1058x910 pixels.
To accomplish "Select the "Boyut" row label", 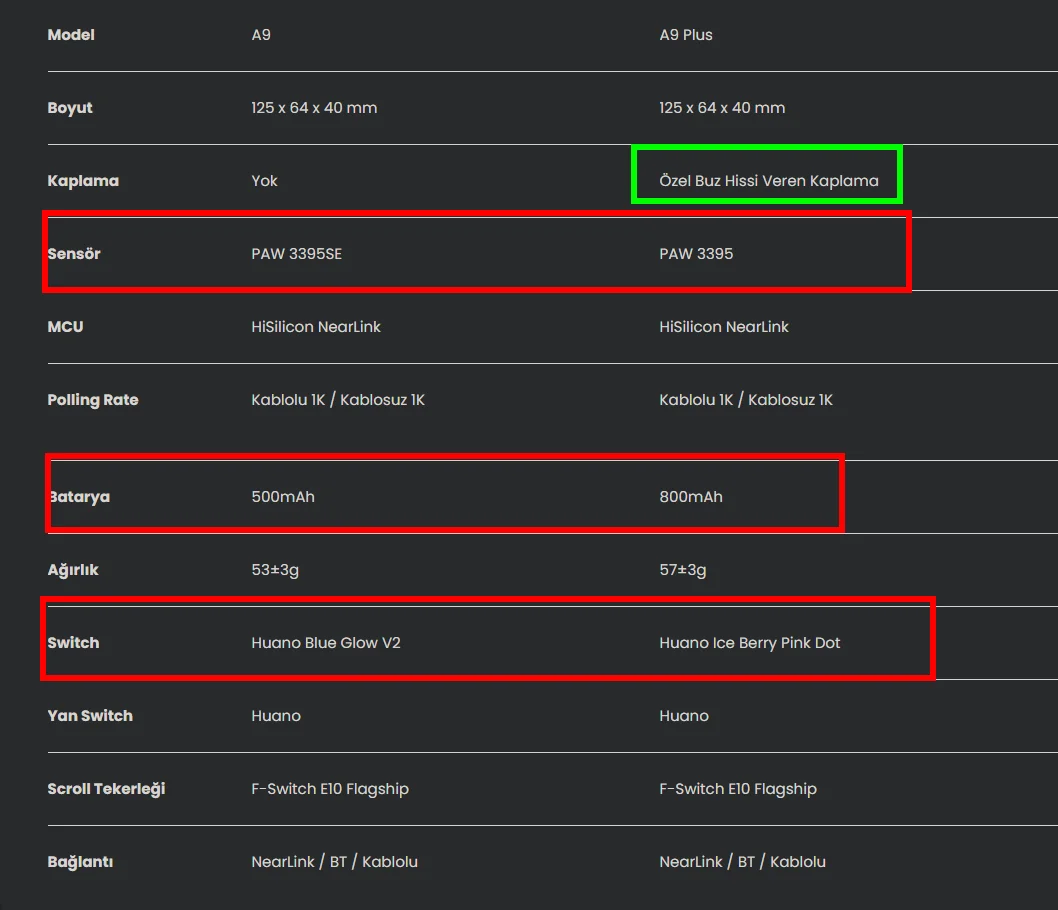I will [69, 108].
